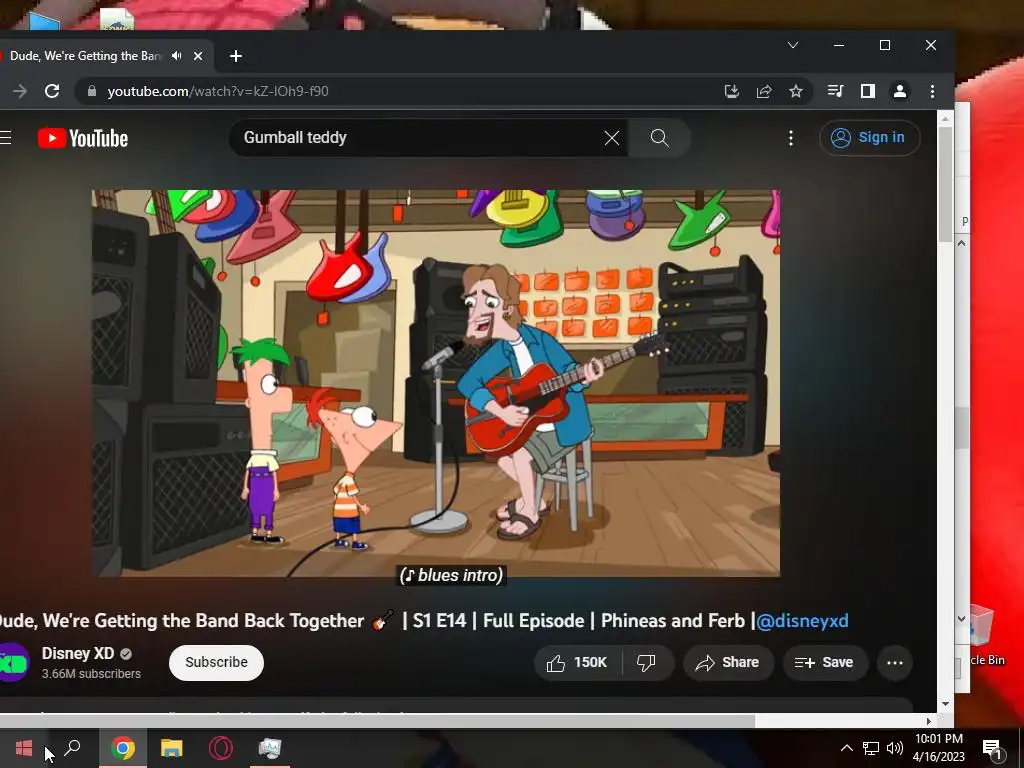The height and width of the screenshot is (768, 1024).
Task: Open the monitor app on the taskbar
Action: [x=270, y=748]
